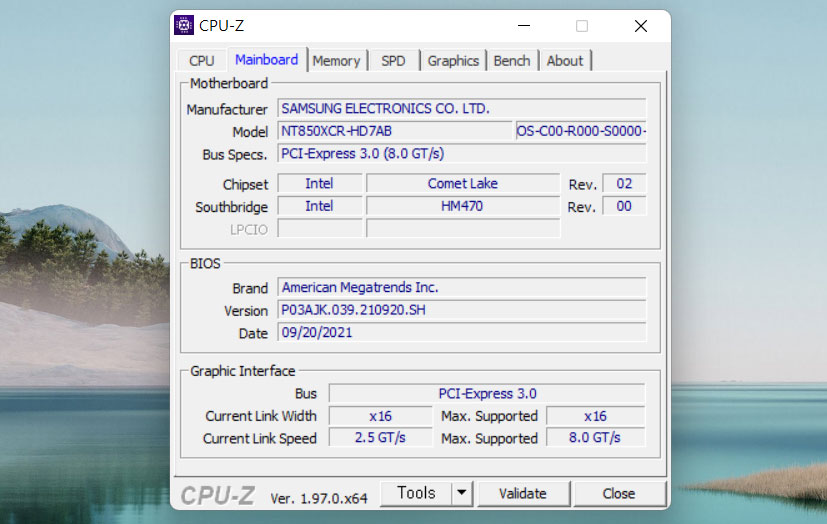The image size is (827, 524).
Task: Click the OS-C00-R000-S0000- field
Action: [x=581, y=131]
